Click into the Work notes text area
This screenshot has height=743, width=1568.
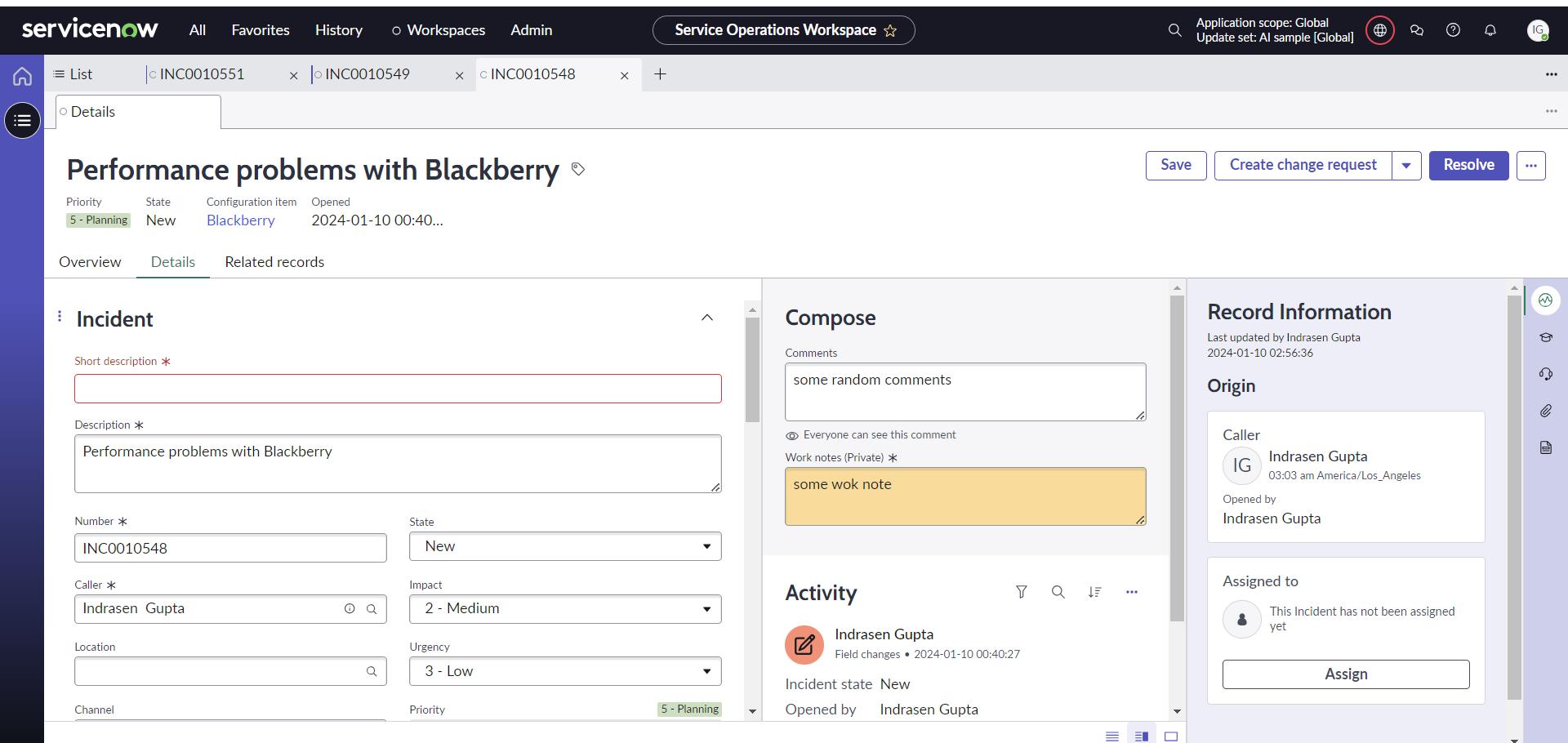(x=965, y=496)
